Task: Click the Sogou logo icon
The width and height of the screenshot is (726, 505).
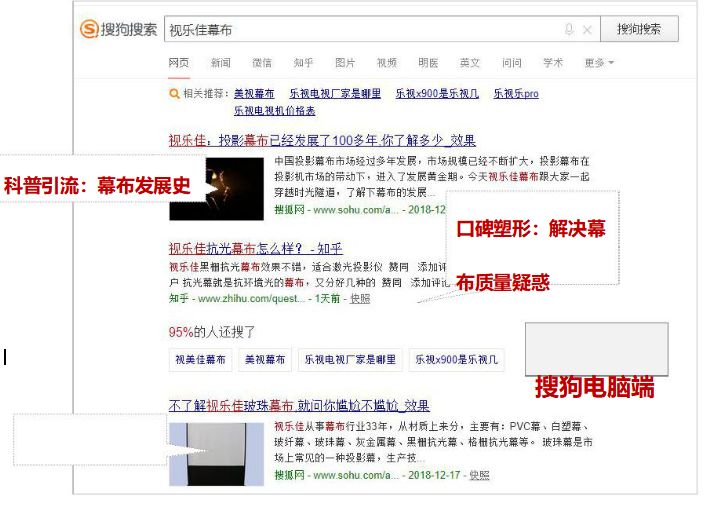Action: click(x=89, y=29)
